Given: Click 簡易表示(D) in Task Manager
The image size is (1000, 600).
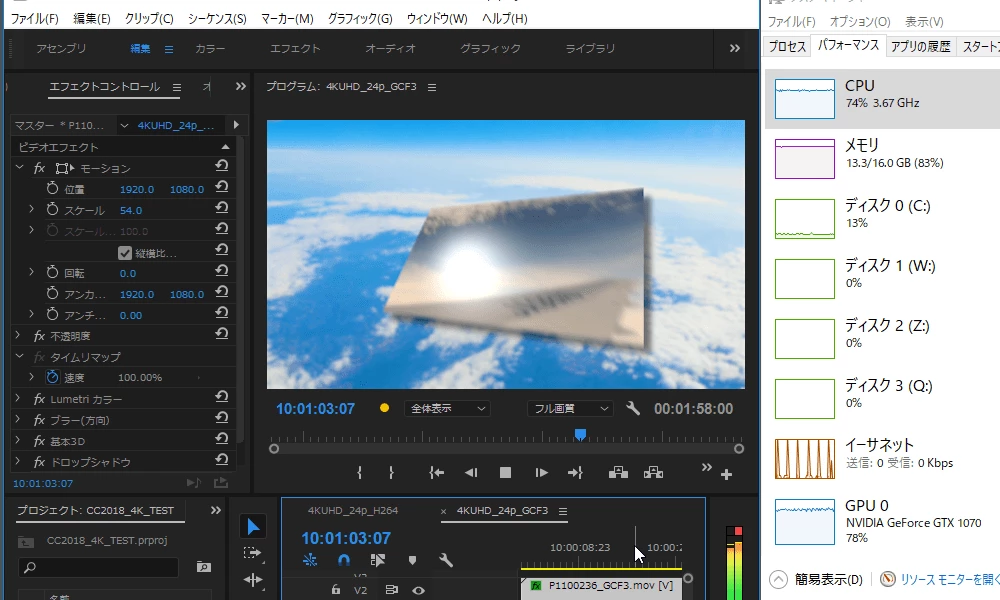Looking at the screenshot, I should [816, 579].
